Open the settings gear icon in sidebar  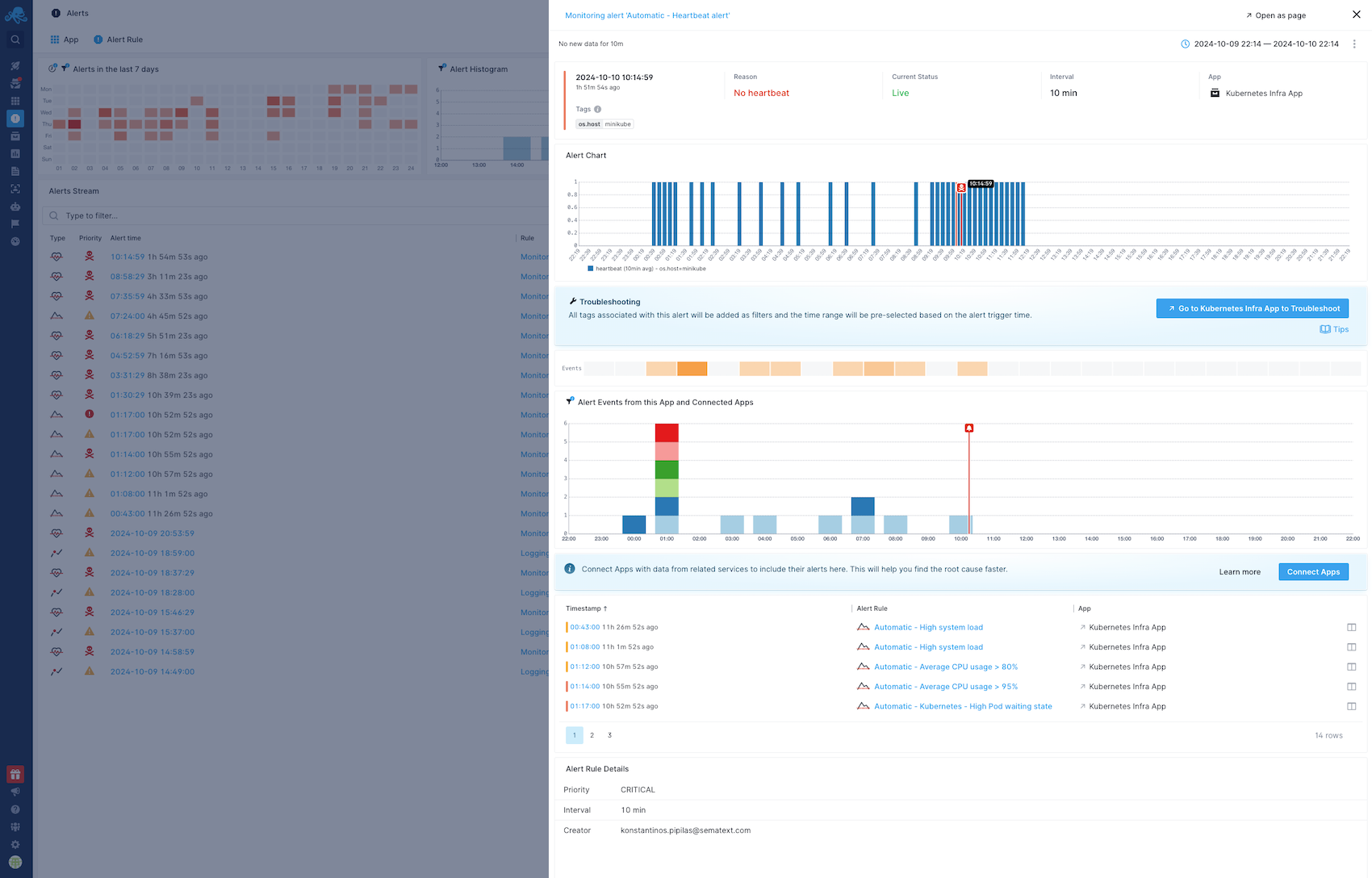click(x=15, y=844)
